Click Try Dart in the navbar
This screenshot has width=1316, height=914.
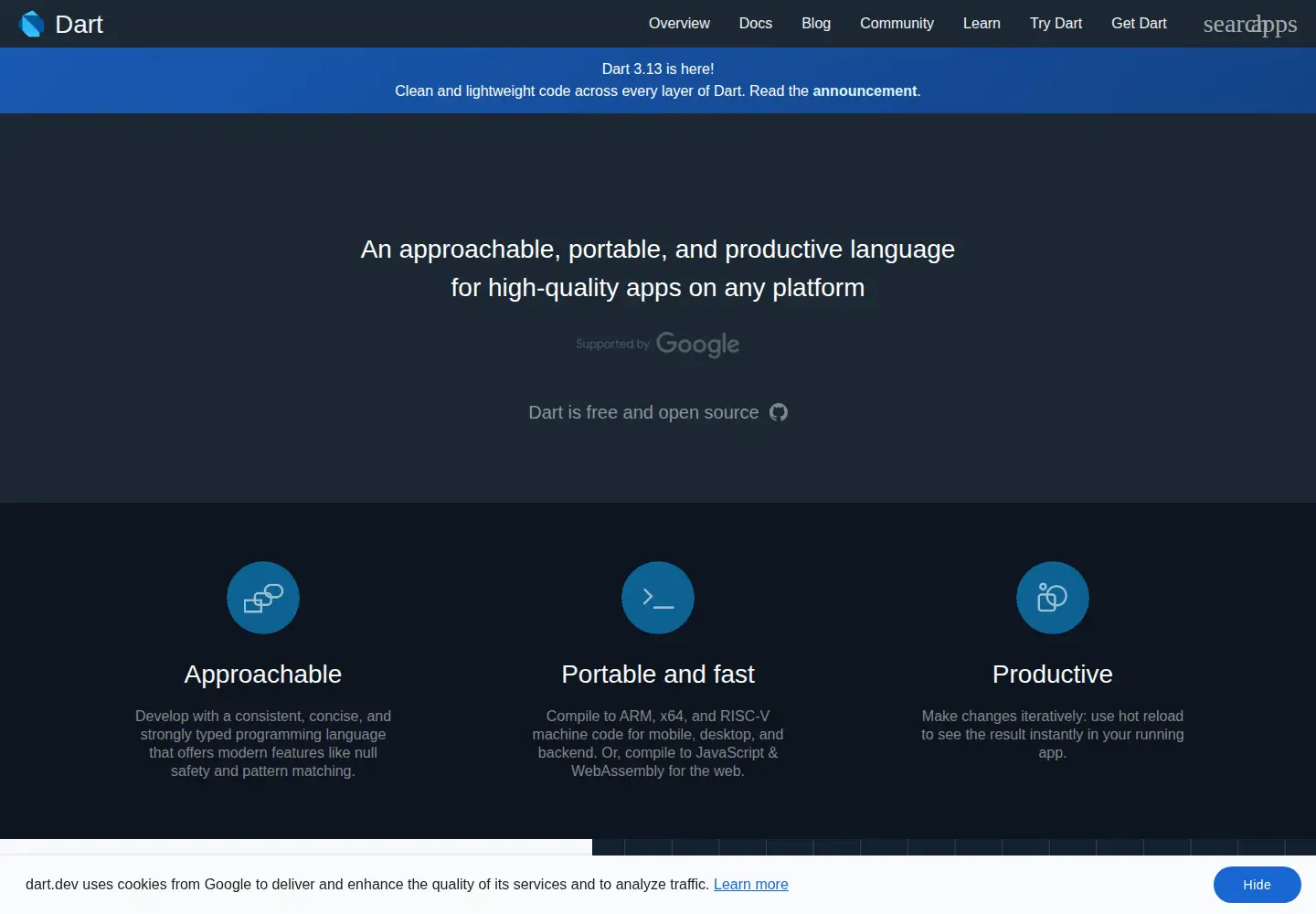pos(1056,24)
